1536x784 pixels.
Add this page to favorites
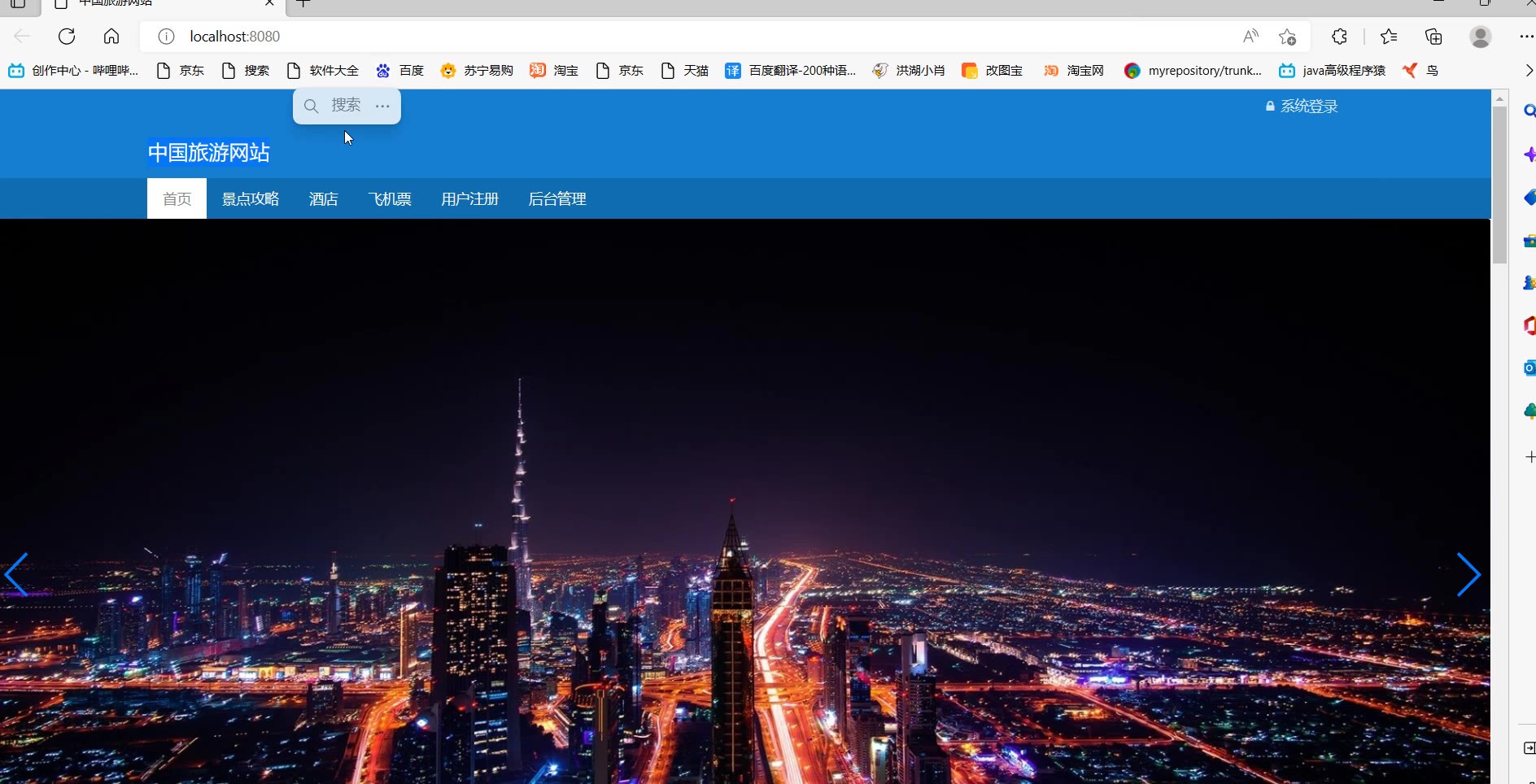tap(1287, 37)
